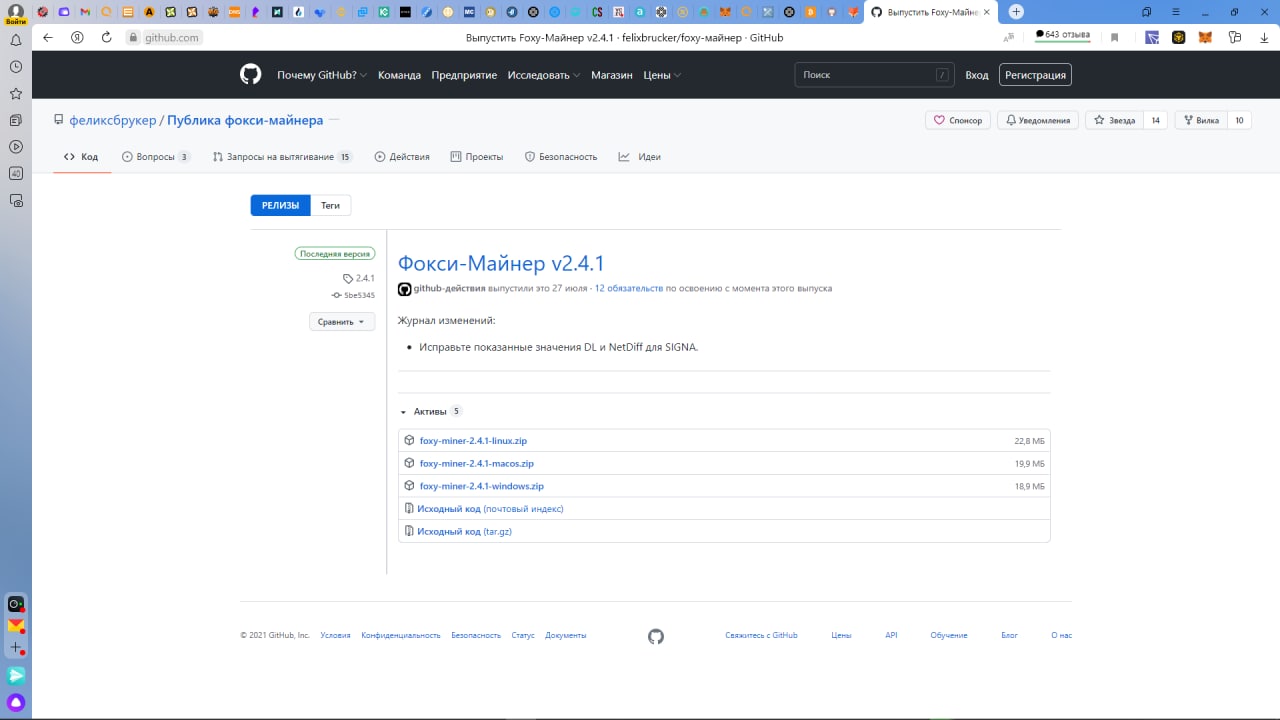This screenshot has width=1280, height=720.
Task: Open Yandex Mail icon in sidebar
Action: pyautogui.click(x=16, y=626)
